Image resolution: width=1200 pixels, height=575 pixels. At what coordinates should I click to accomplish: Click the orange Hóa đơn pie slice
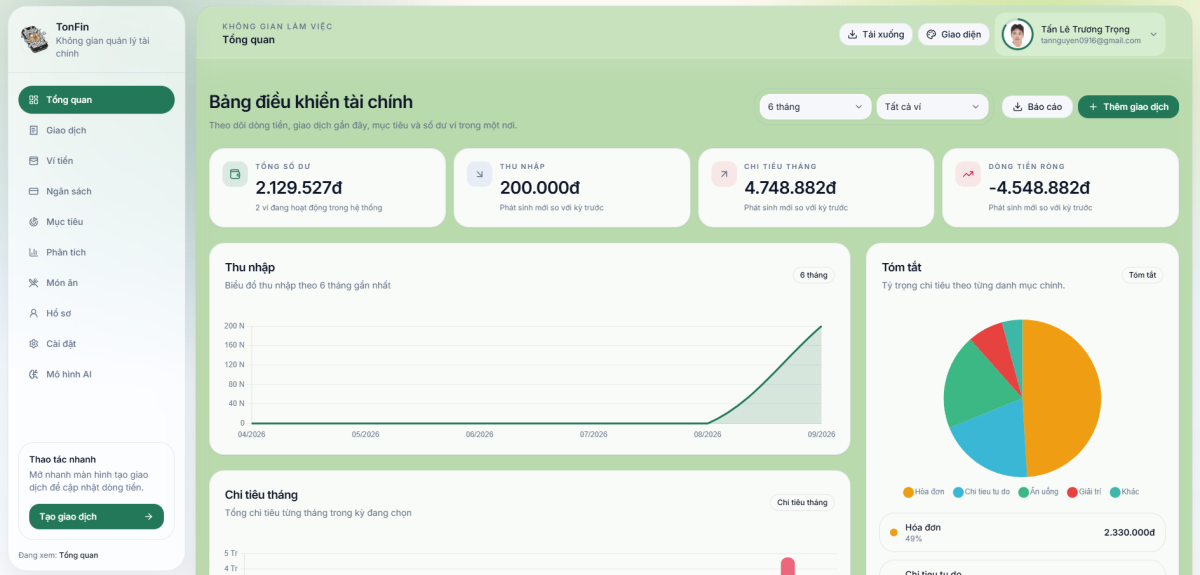1062,398
